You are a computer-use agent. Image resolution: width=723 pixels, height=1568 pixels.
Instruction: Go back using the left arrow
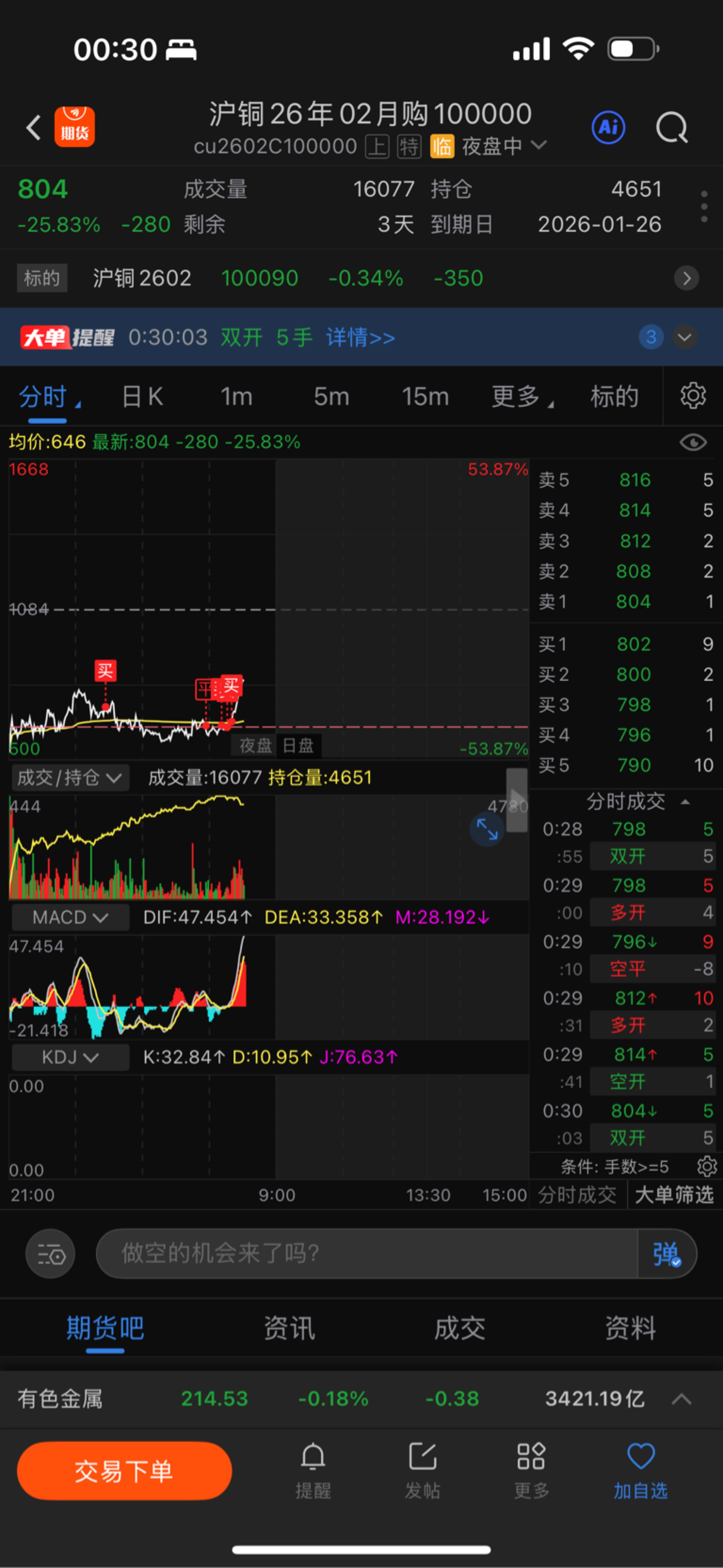34,128
